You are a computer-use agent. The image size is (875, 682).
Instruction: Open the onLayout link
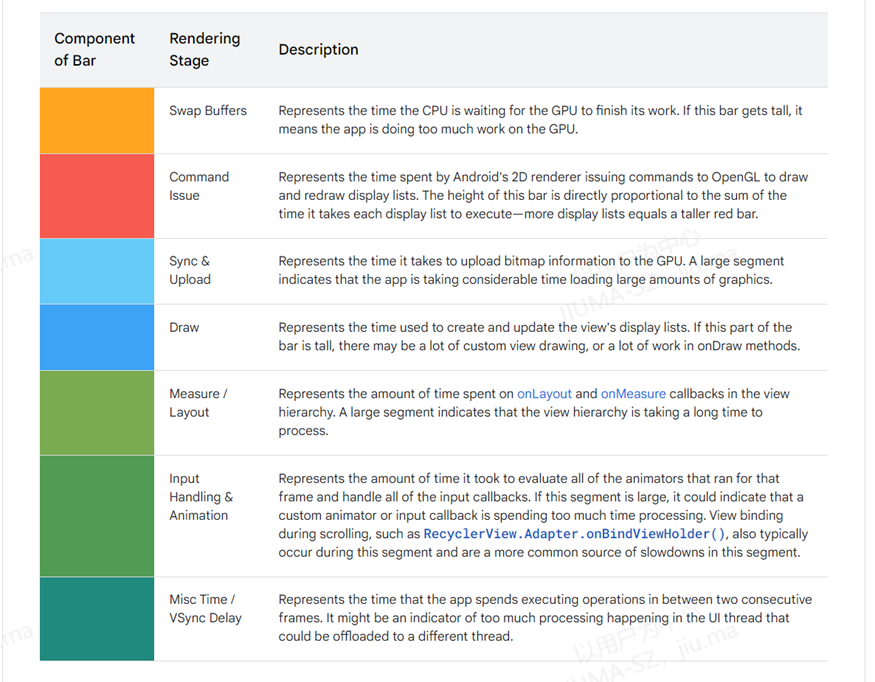pyautogui.click(x=544, y=394)
